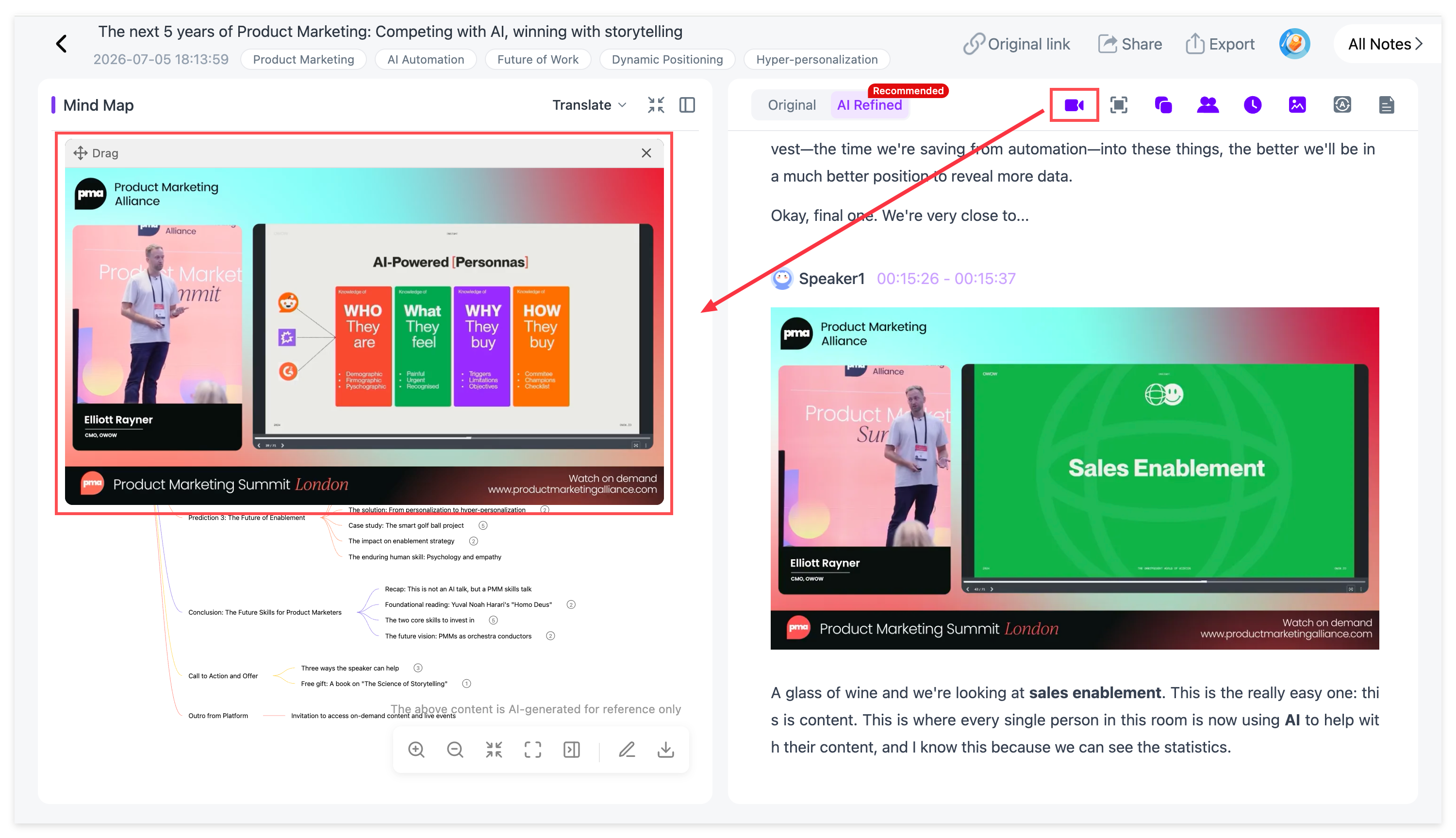Select the Product Marketing tag
Screen dimensions: 1456x838
(x=303, y=59)
